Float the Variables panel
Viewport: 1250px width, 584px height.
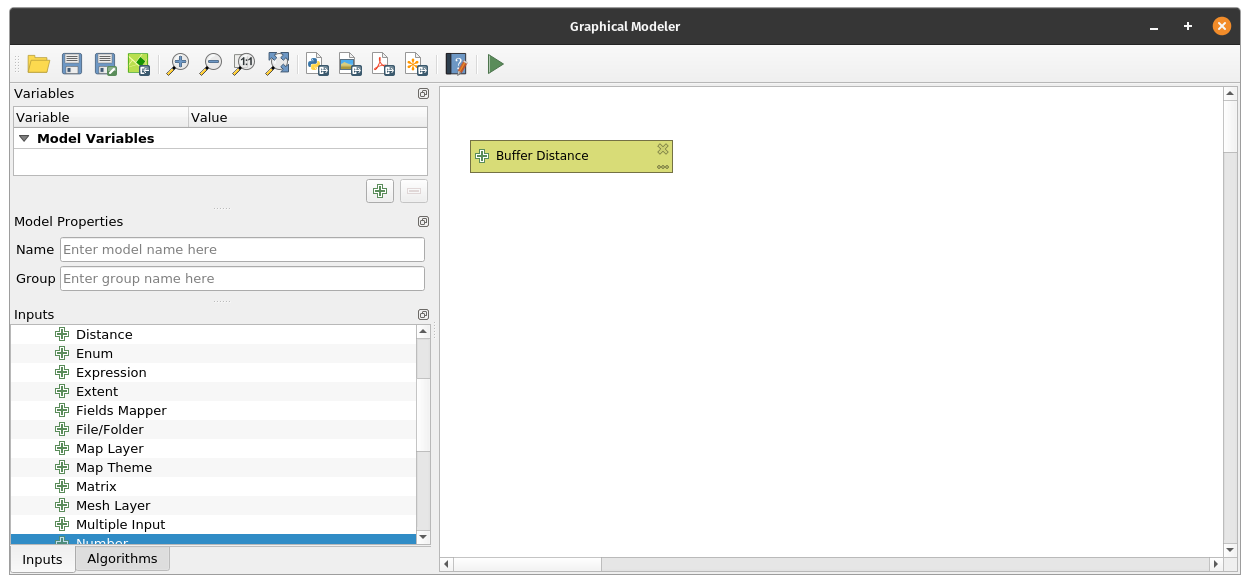(423, 94)
